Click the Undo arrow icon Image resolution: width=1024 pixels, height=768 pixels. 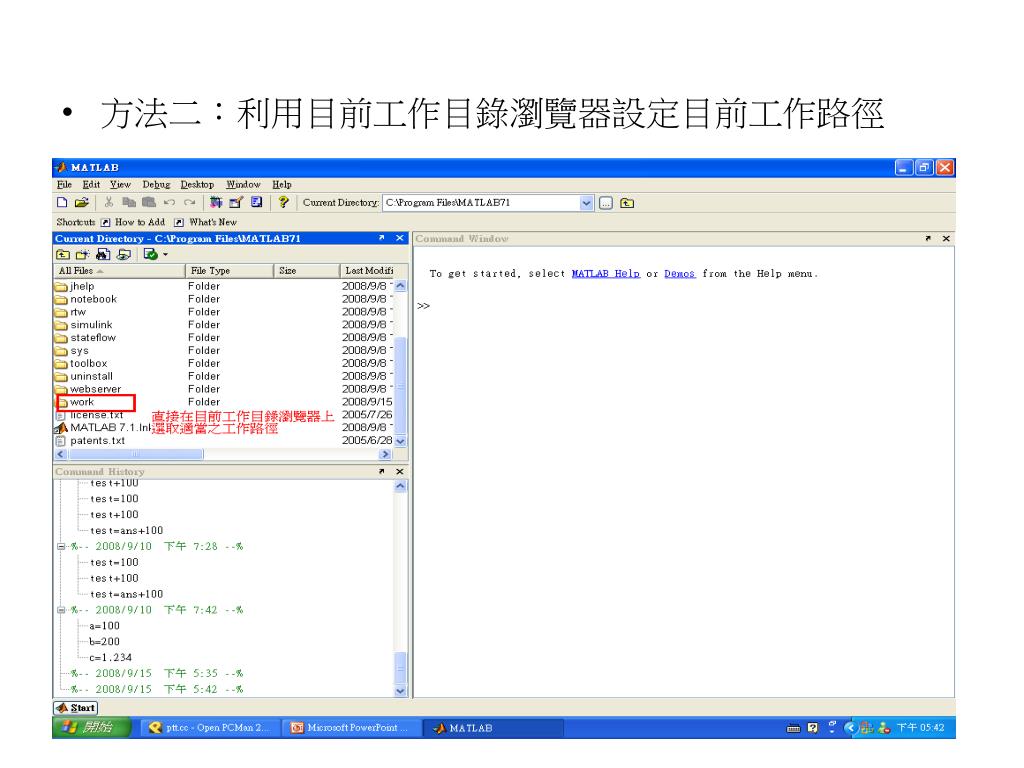(x=169, y=202)
